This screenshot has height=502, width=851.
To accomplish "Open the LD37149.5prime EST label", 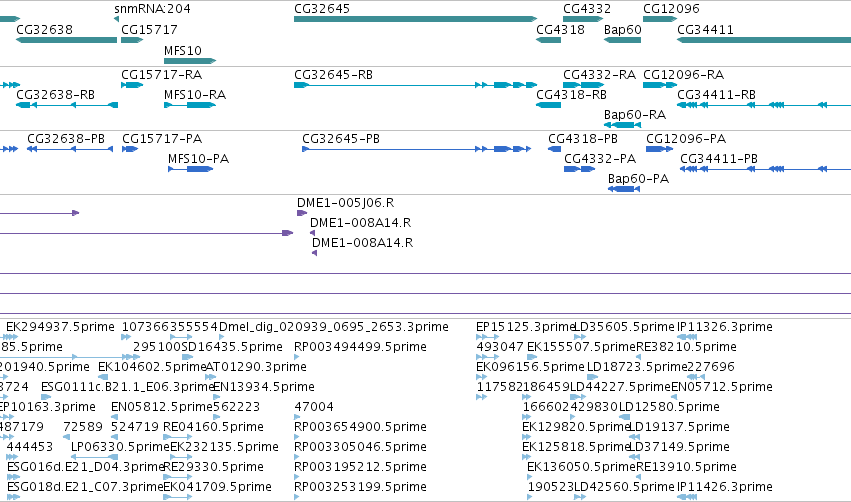I will pyautogui.click(x=679, y=447).
